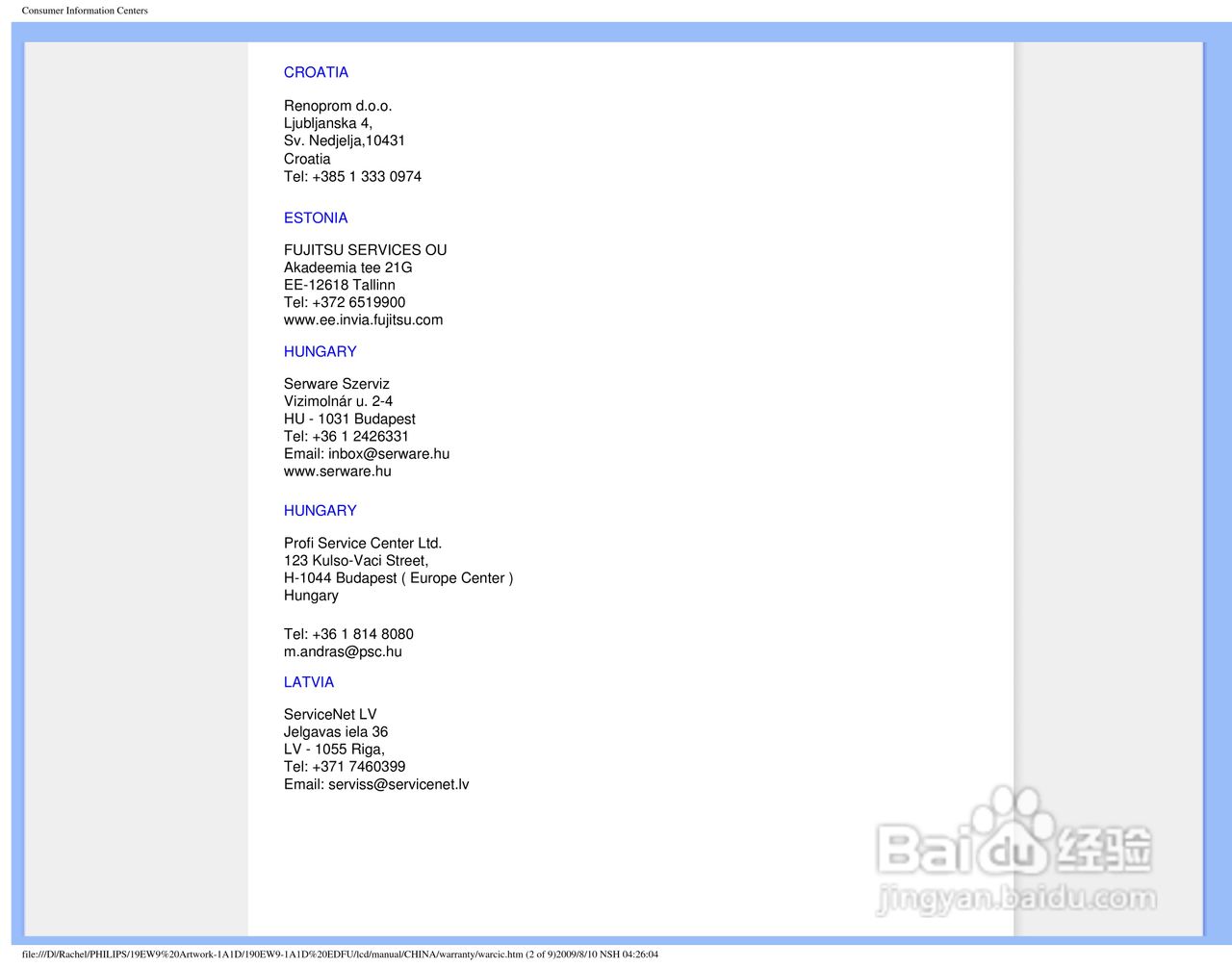This screenshot has width=1232, height=967.
Task: Select the phone number "Tel: +385 1 333 0974"
Action: pos(352,176)
